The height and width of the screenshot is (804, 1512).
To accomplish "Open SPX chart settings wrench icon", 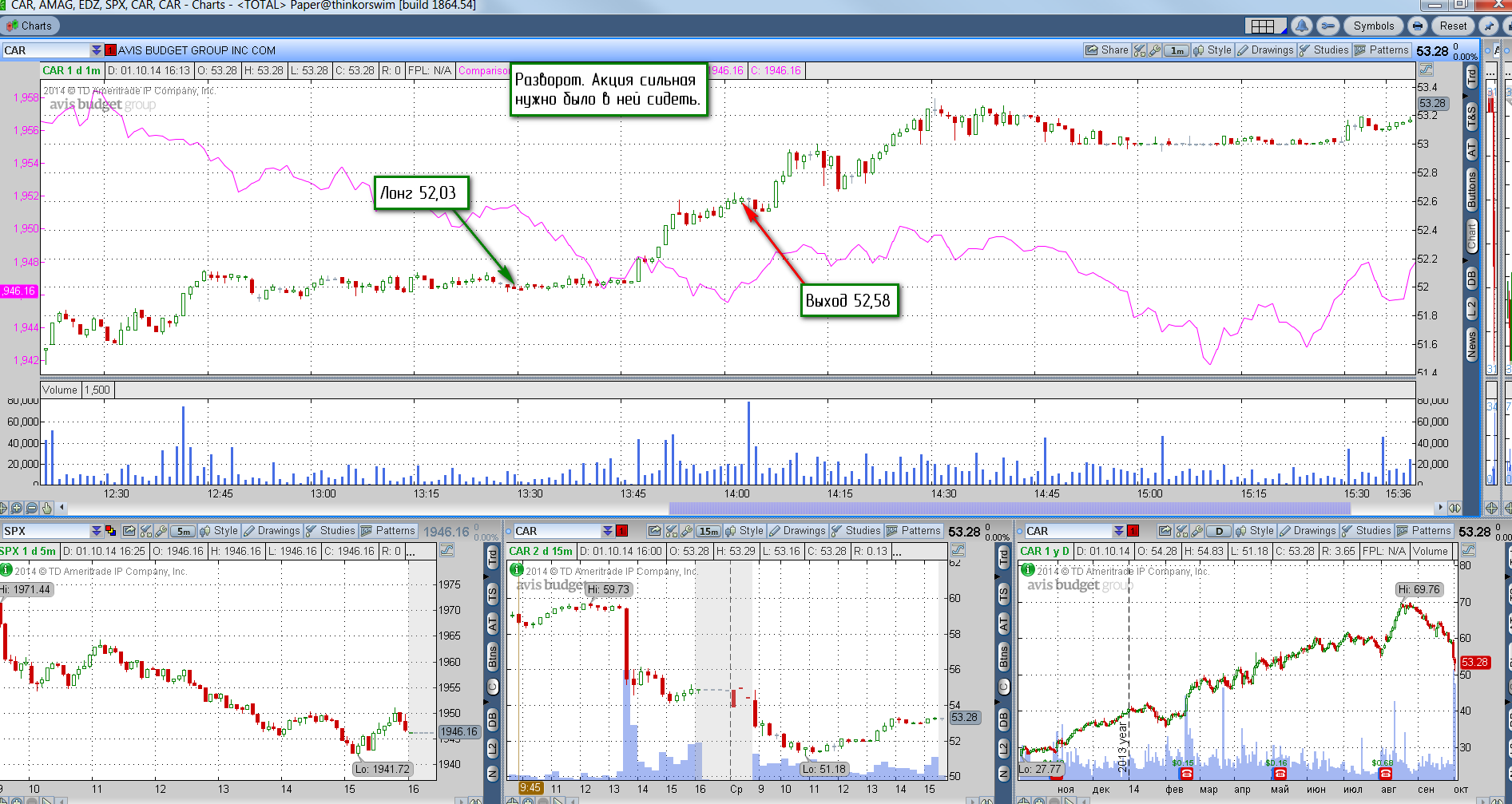I will [x=161, y=531].
